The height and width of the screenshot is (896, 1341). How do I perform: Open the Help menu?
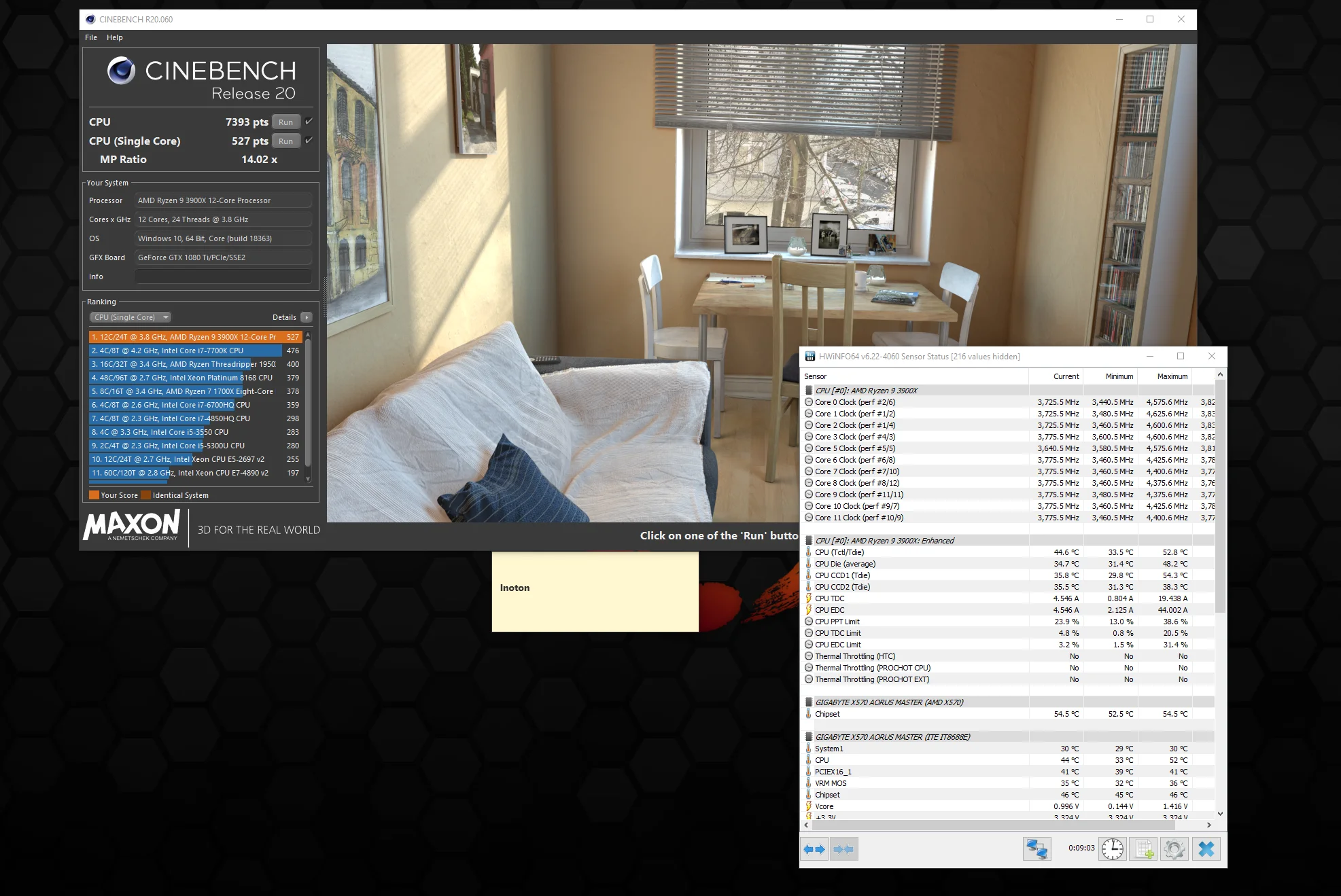[115, 37]
